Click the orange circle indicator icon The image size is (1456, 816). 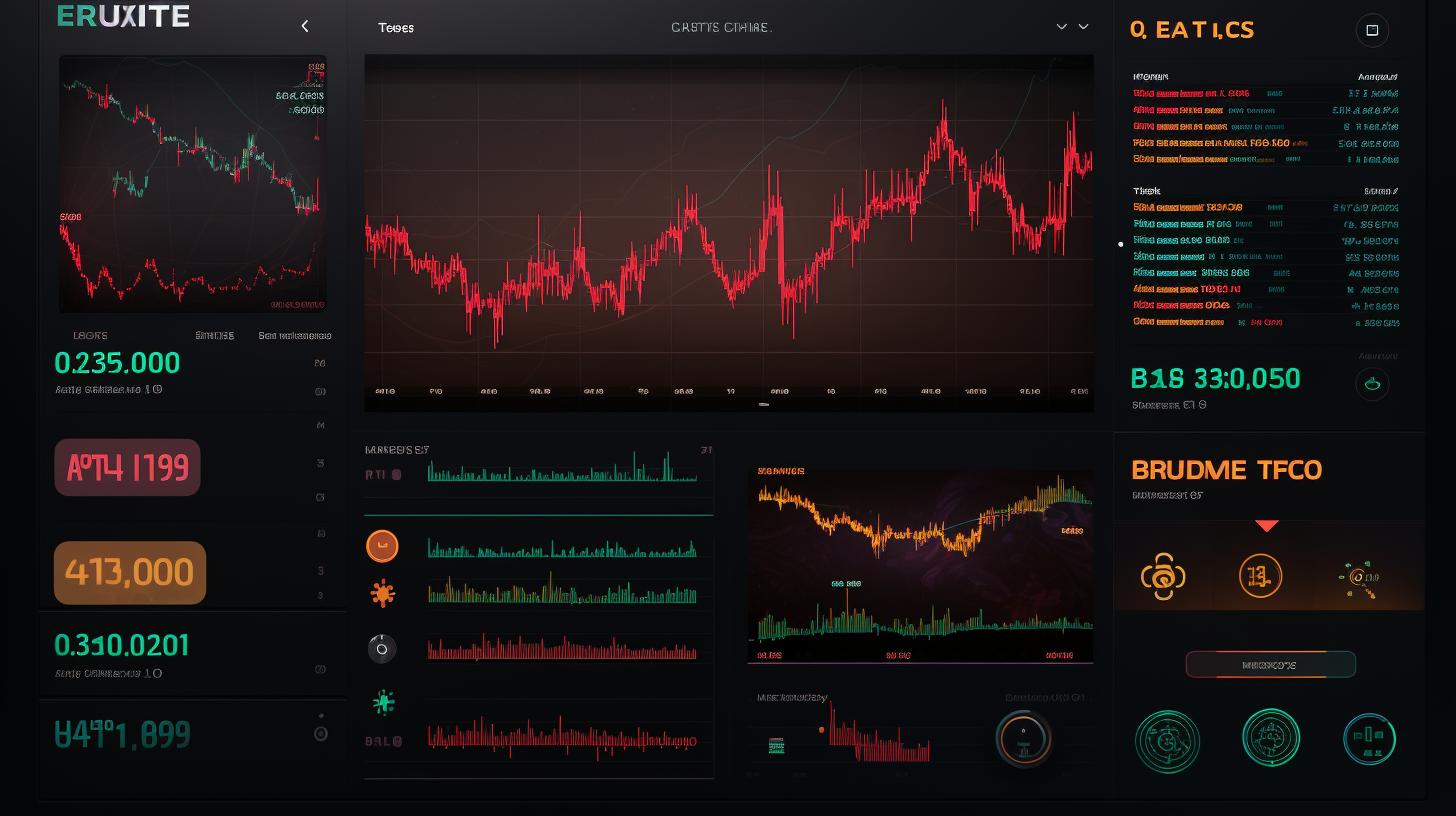(382, 546)
